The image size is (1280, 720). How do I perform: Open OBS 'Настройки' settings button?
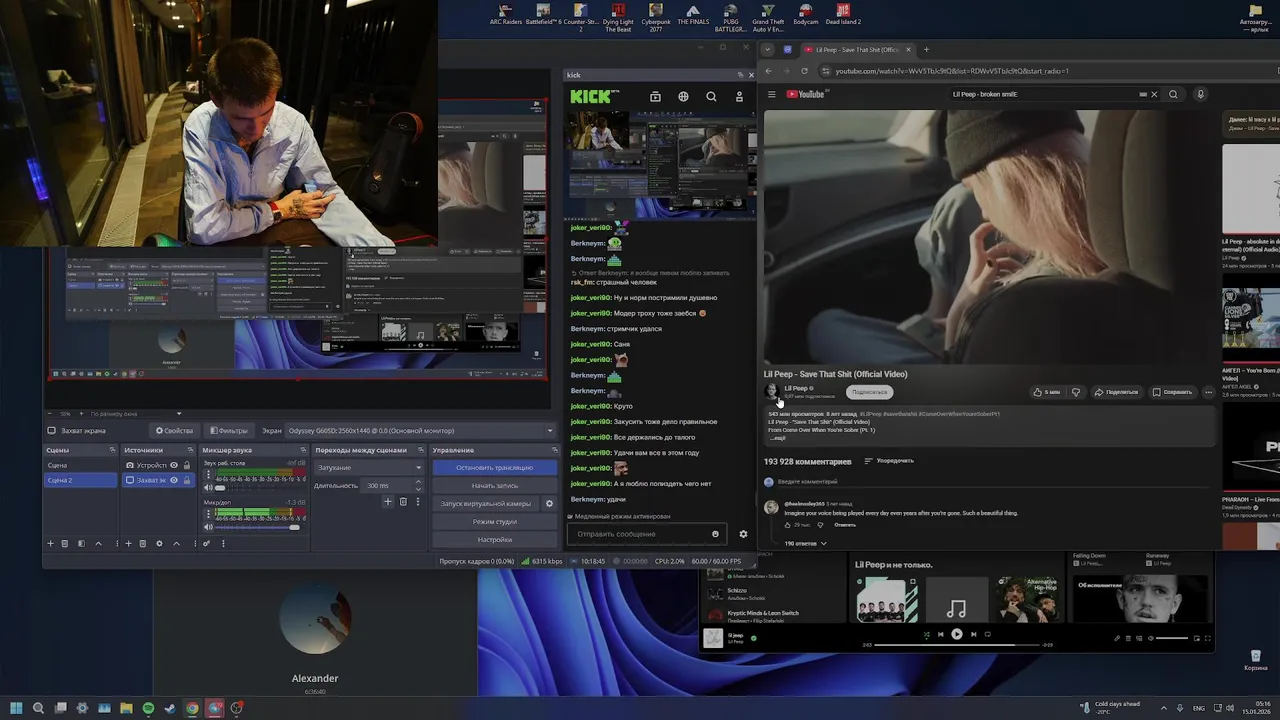pyautogui.click(x=494, y=539)
